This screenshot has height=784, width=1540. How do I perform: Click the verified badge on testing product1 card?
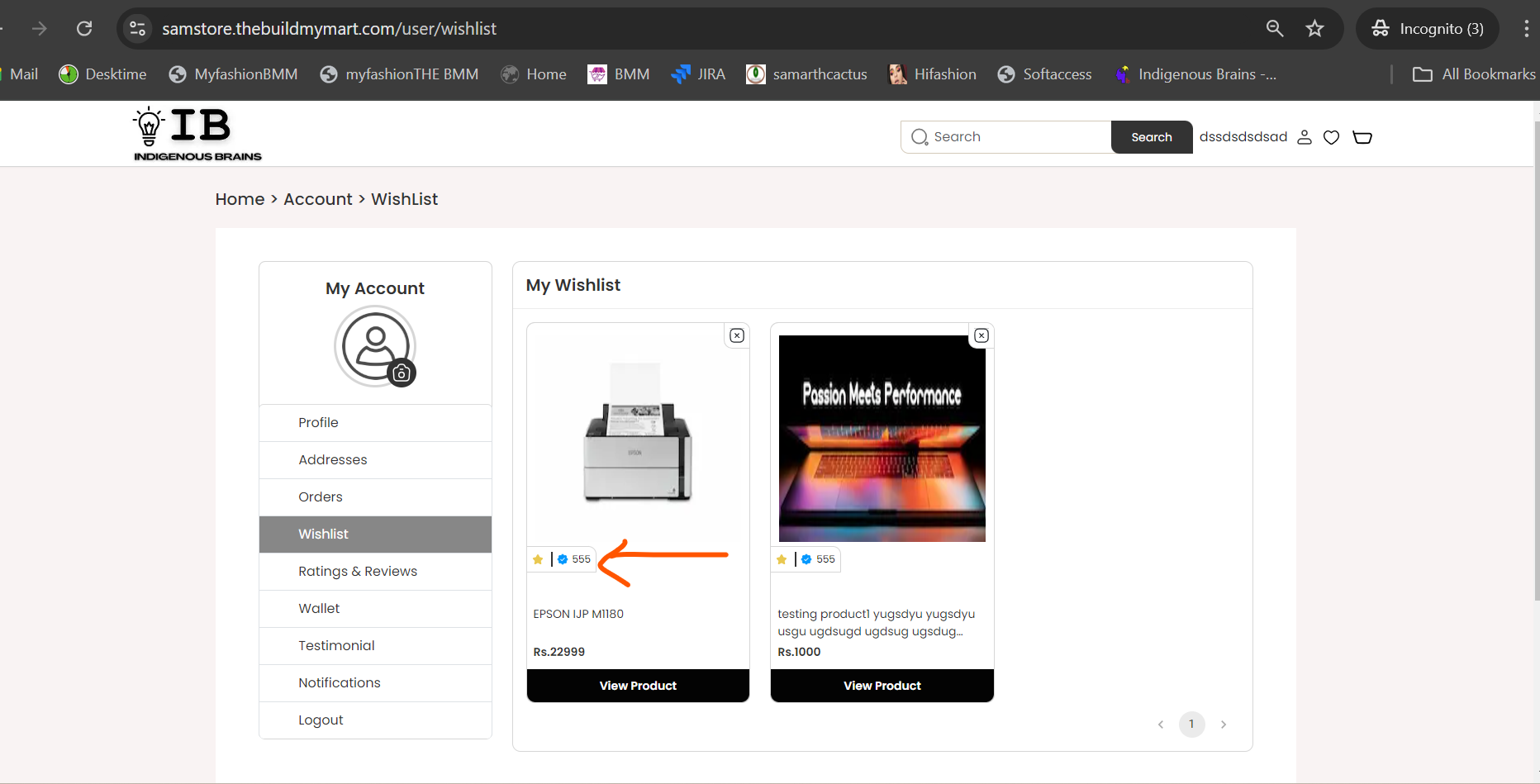pyautogui.click(x=806, y=559)
